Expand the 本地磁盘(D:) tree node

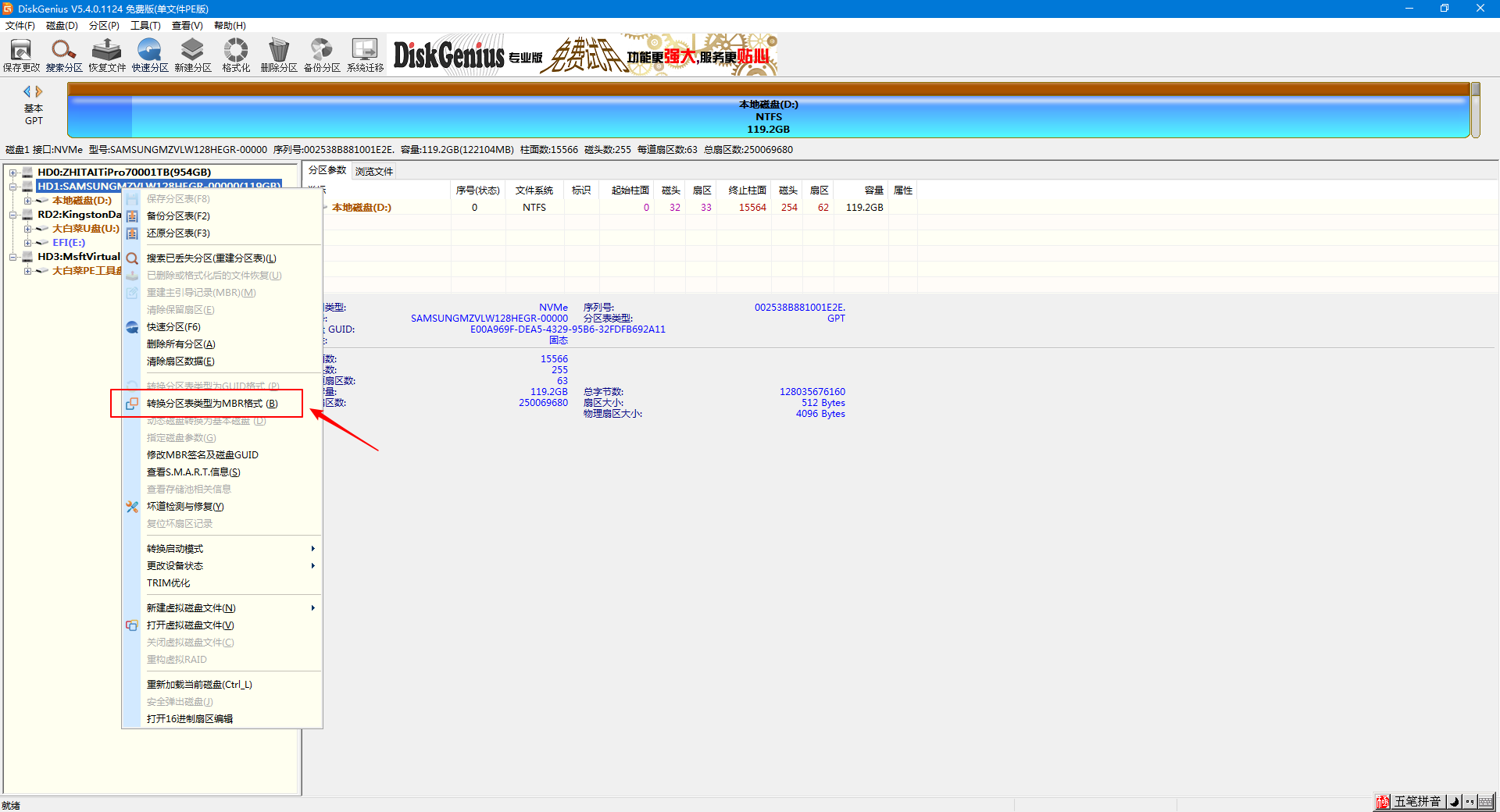click(27, 201)
